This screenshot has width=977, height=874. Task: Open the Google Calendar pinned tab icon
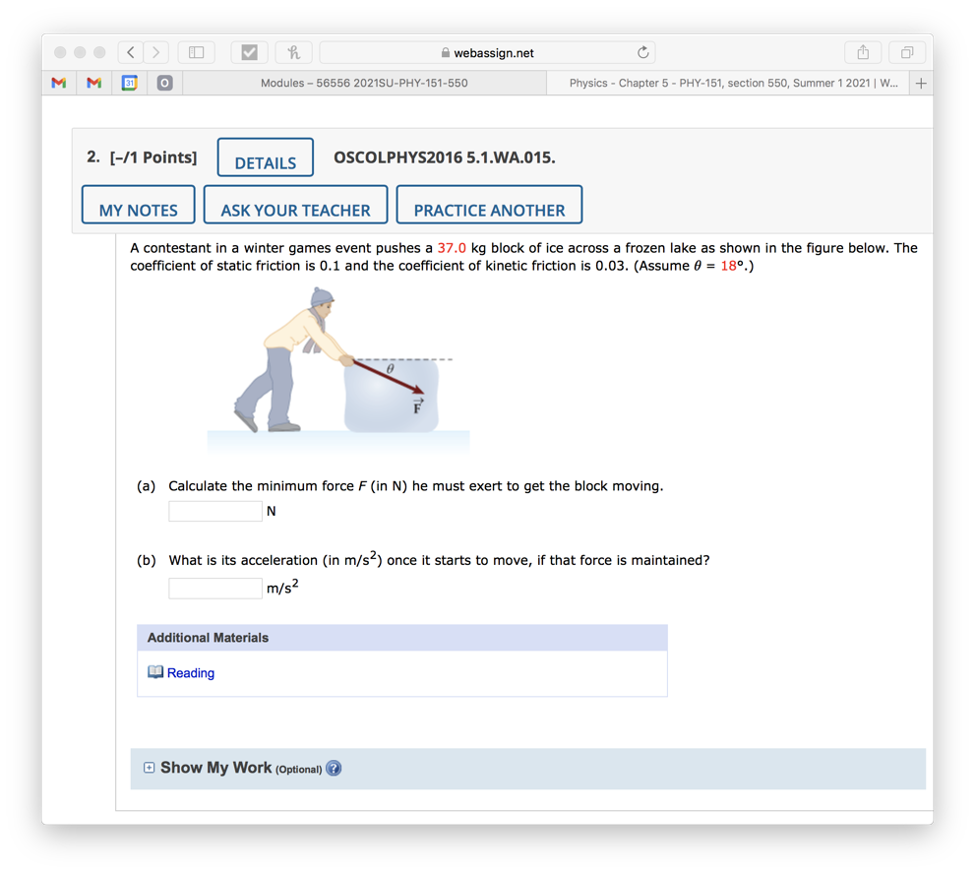[129, 83]
